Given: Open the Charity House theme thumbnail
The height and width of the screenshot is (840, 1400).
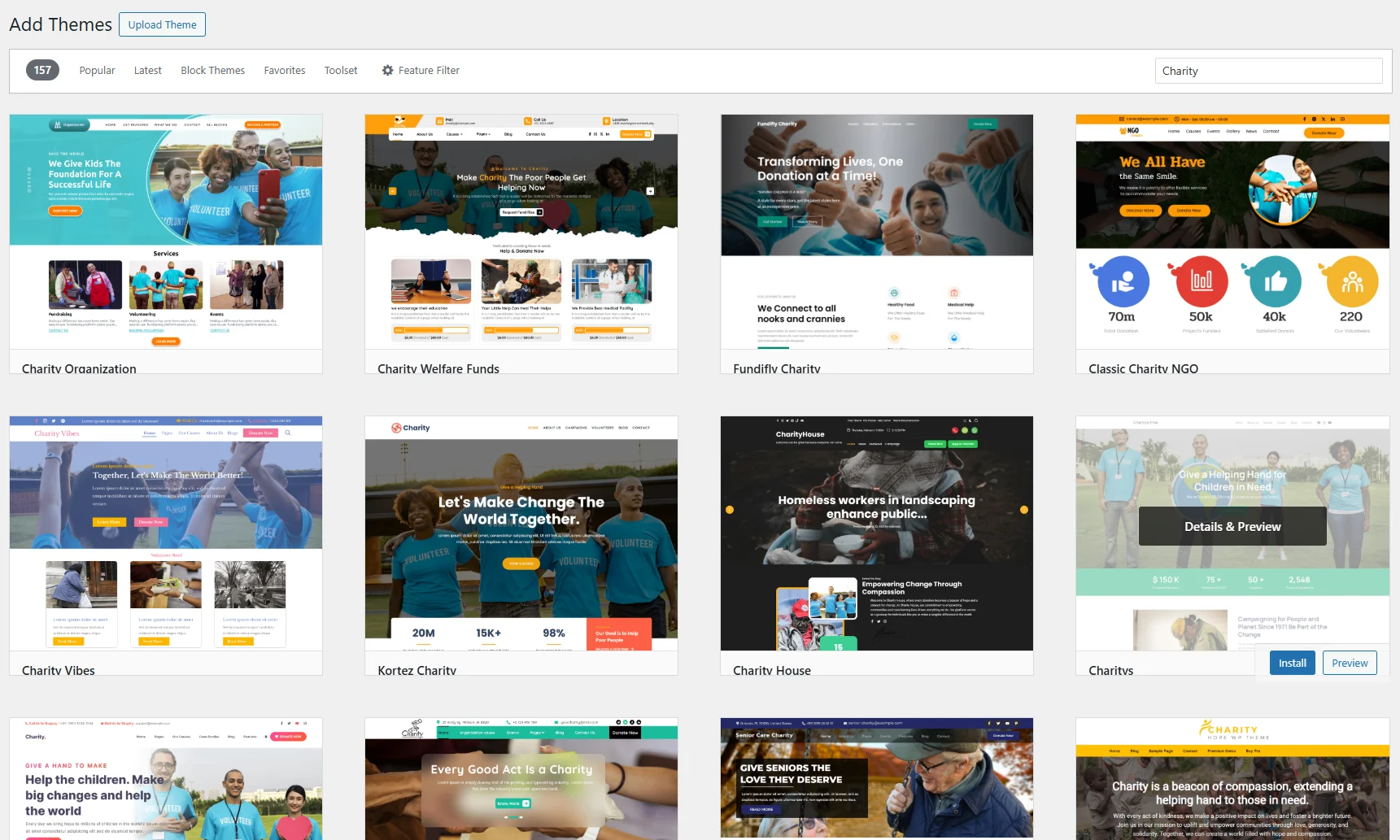Looking at the screenshot, I should click(x=877, y=533).
